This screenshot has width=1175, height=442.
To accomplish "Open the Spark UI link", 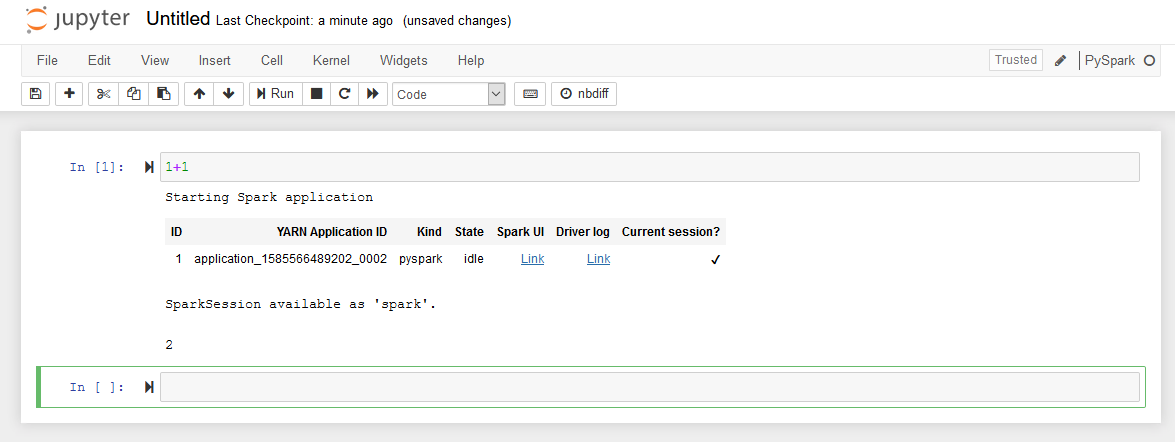I will (x=532, y=258).
